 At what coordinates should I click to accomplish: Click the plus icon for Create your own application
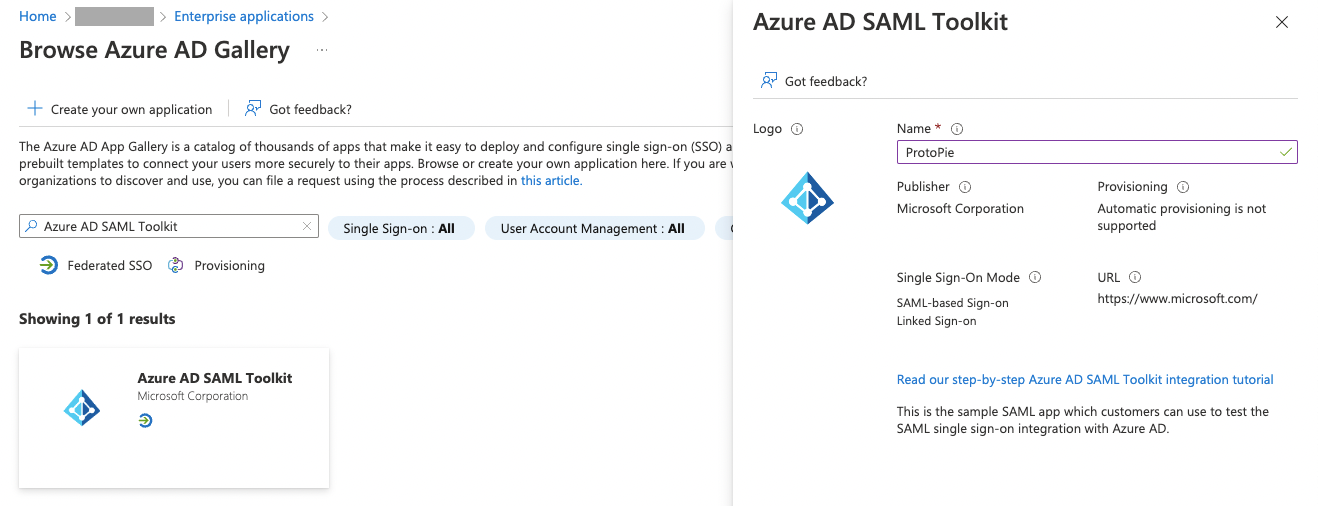34,109
